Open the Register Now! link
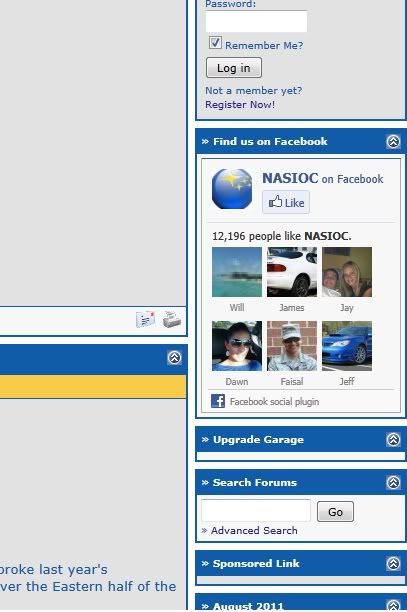The width and height of the screenshot is (407, 612). tap(240, 105)
